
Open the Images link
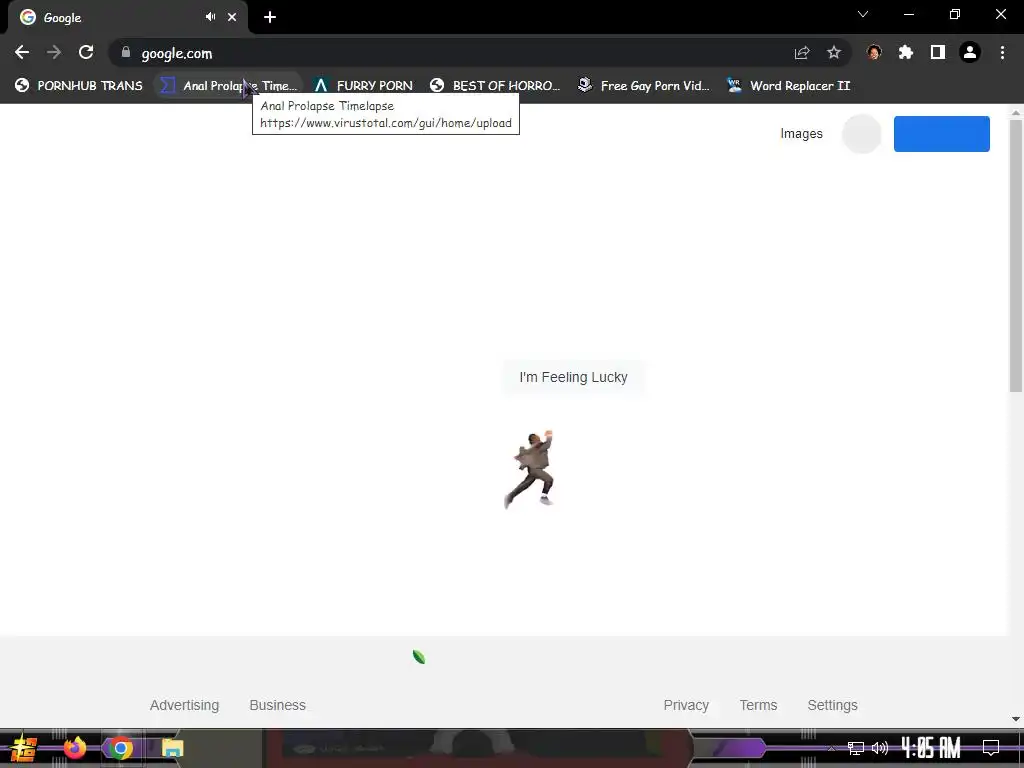tap(801, 134)
